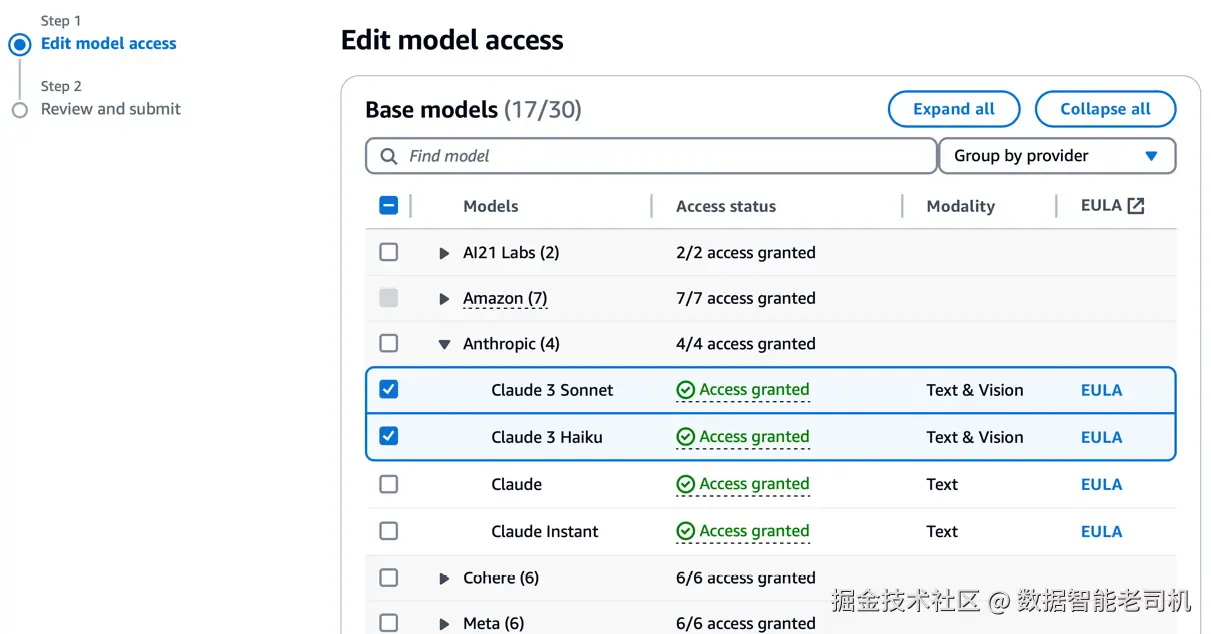Click into the Find model search field

(x=660, y=156)
